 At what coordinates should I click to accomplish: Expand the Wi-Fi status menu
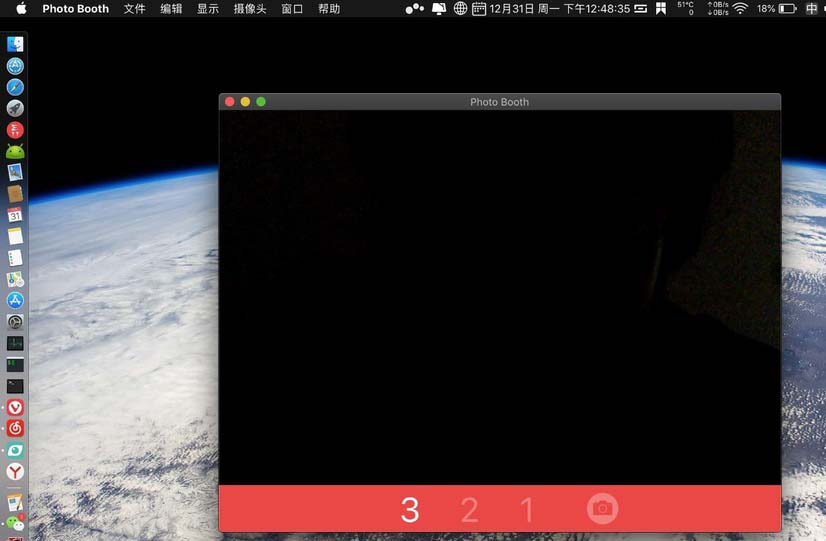pos(740,9)
